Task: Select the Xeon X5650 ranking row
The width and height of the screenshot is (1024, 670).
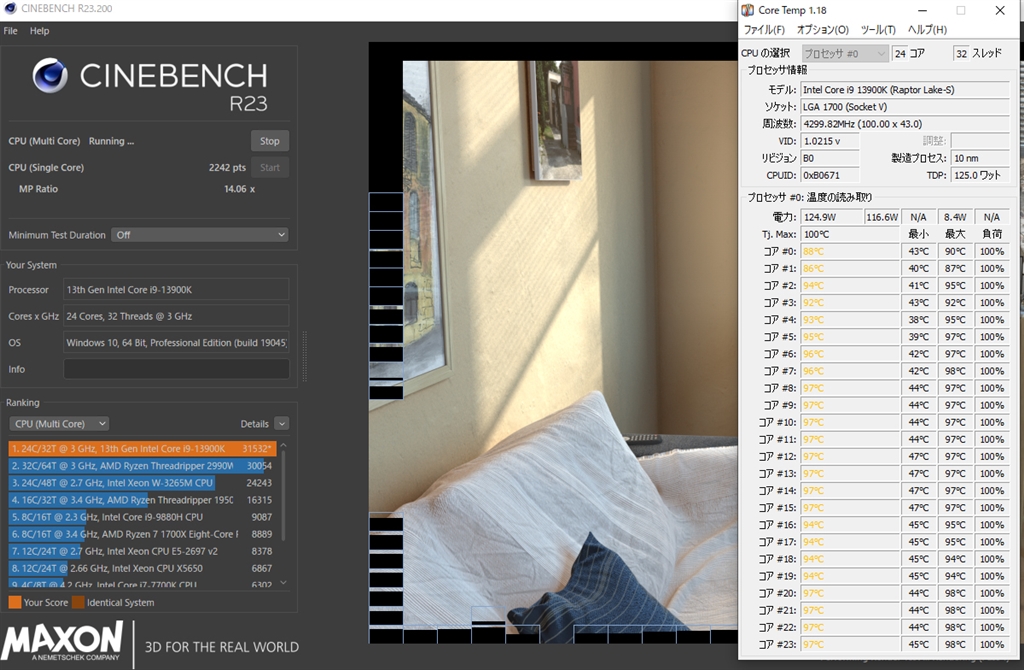Action: click(x=142, y=568)
